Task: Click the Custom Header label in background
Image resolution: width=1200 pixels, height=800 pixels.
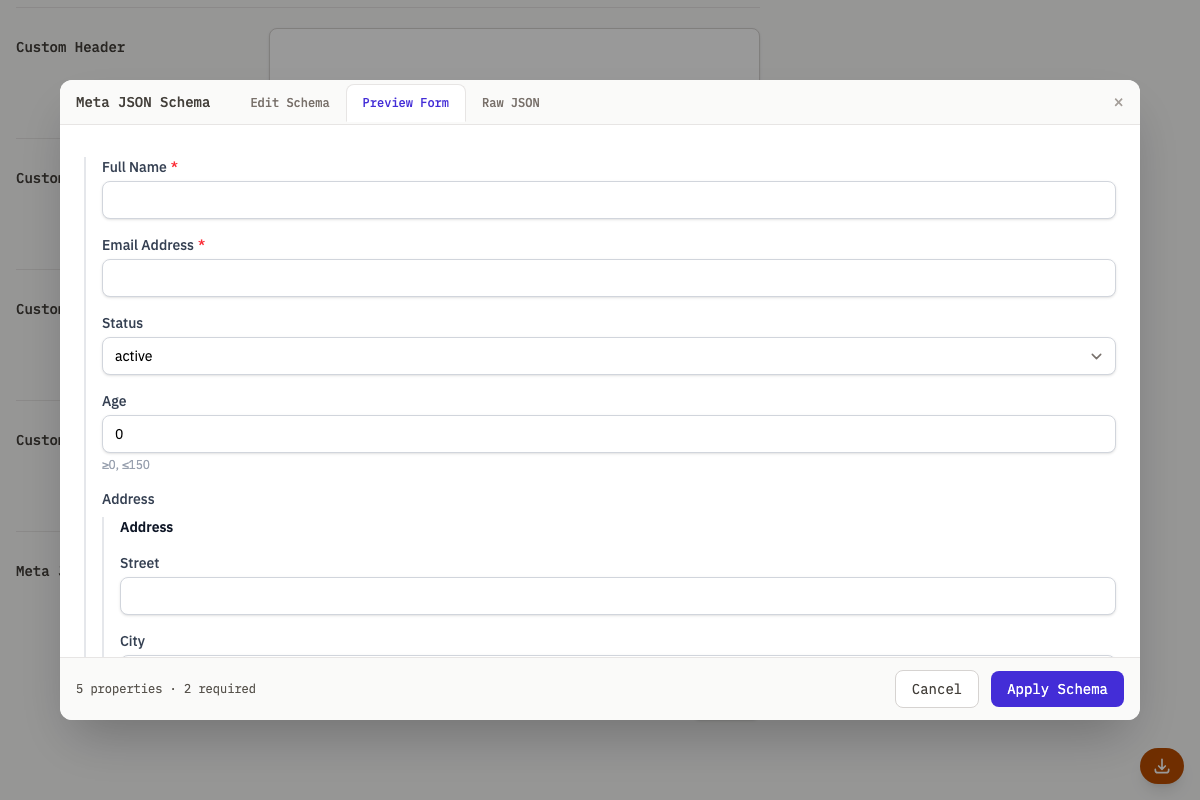Action: [x=70, y=47]
